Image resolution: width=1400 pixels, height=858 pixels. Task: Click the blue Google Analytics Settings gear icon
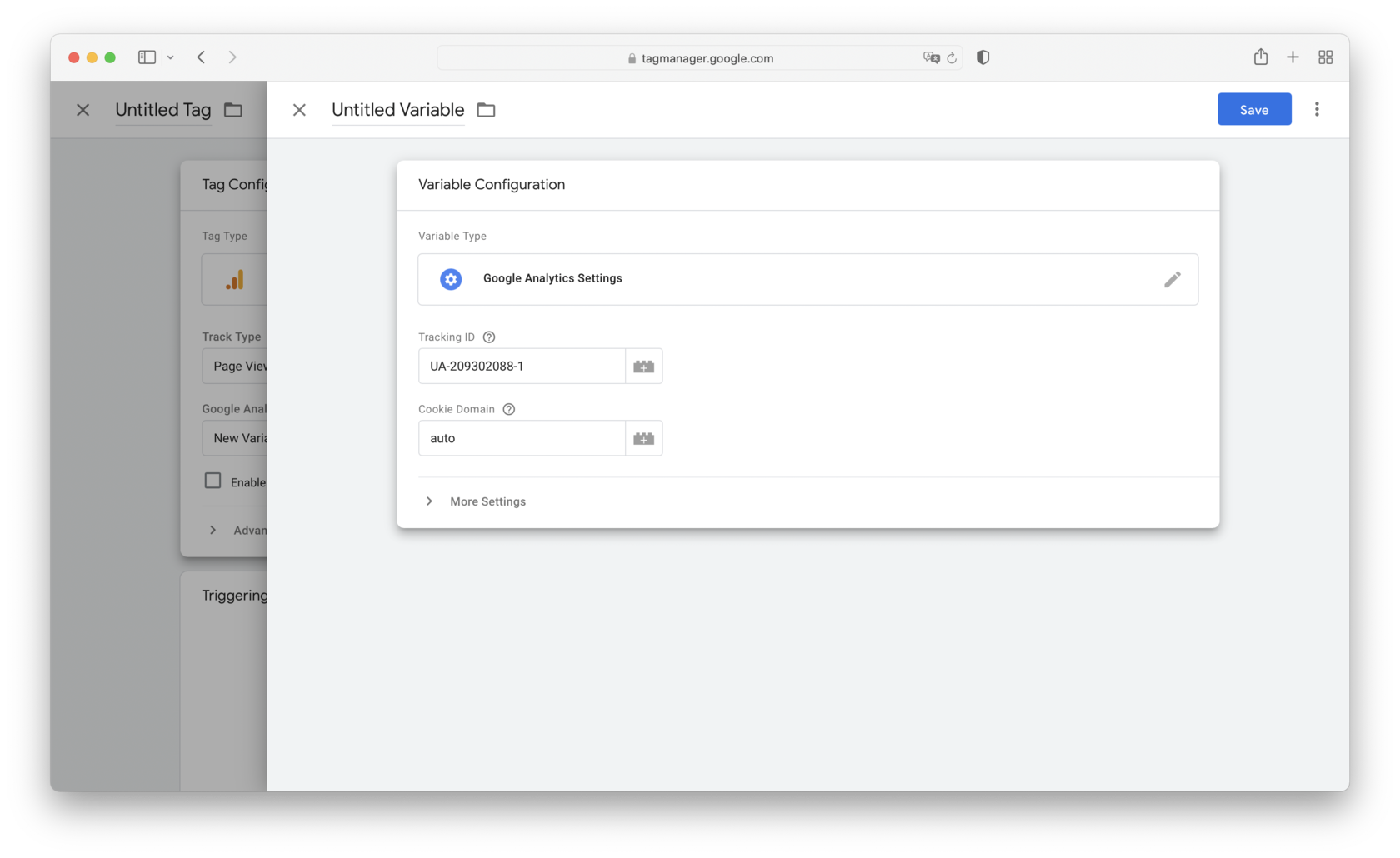click(x=450, y=279)
